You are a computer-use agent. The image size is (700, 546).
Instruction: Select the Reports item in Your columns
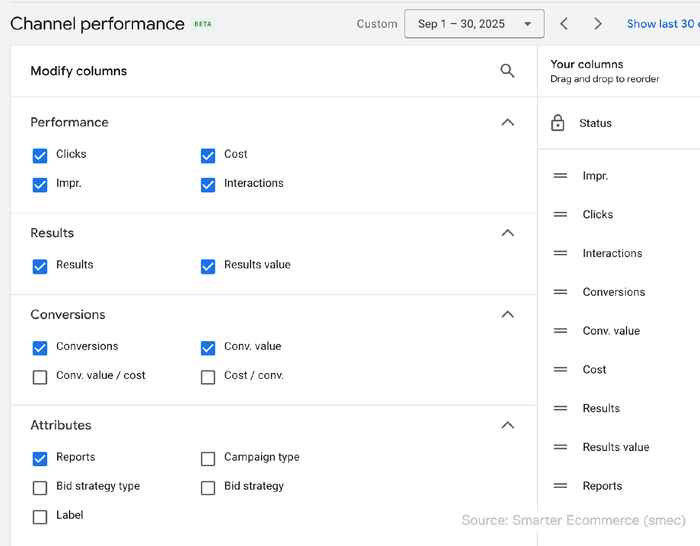click(x=602, y=486)
